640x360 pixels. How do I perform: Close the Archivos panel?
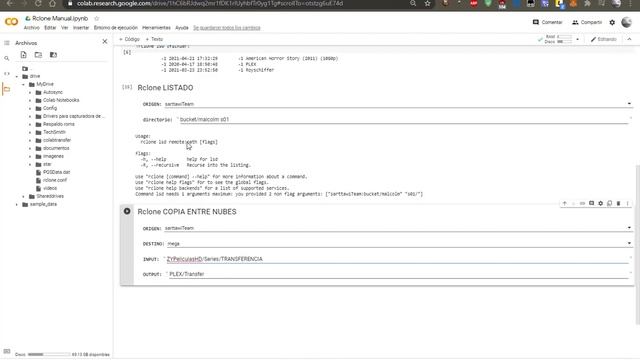click(x=104, y=42)
